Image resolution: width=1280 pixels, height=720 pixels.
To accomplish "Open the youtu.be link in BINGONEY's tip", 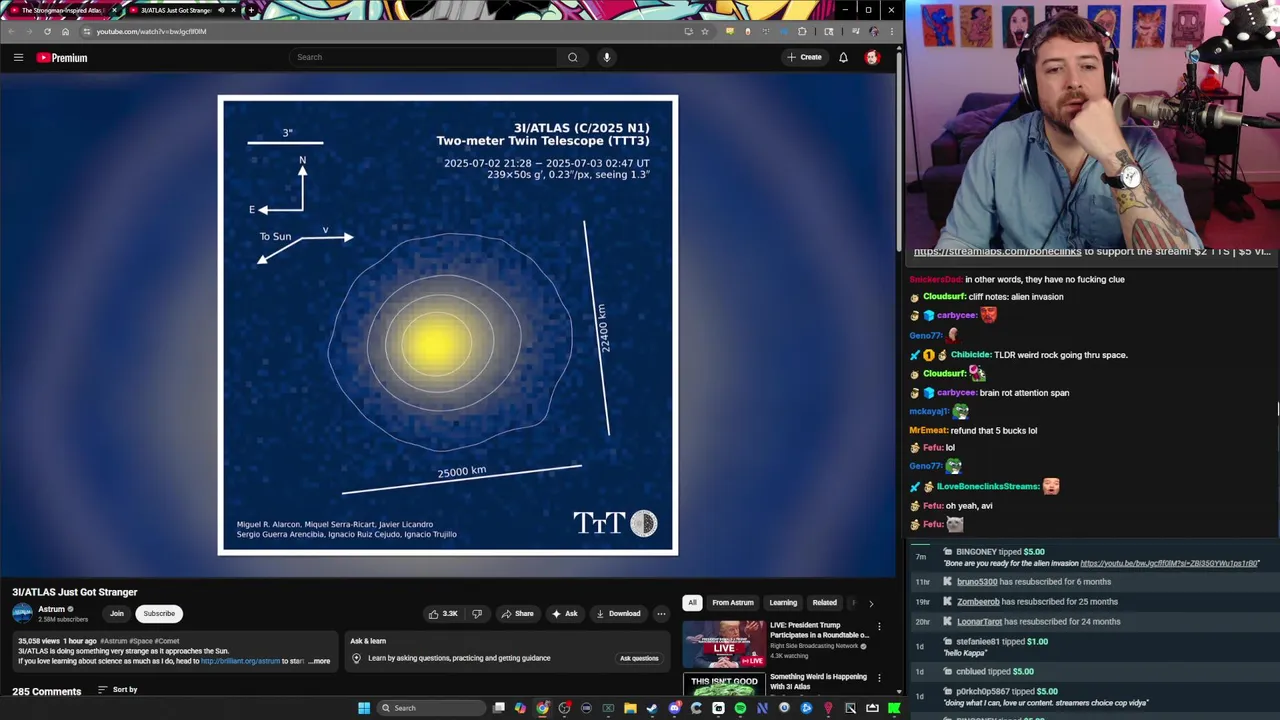I will pos(1169,563).
